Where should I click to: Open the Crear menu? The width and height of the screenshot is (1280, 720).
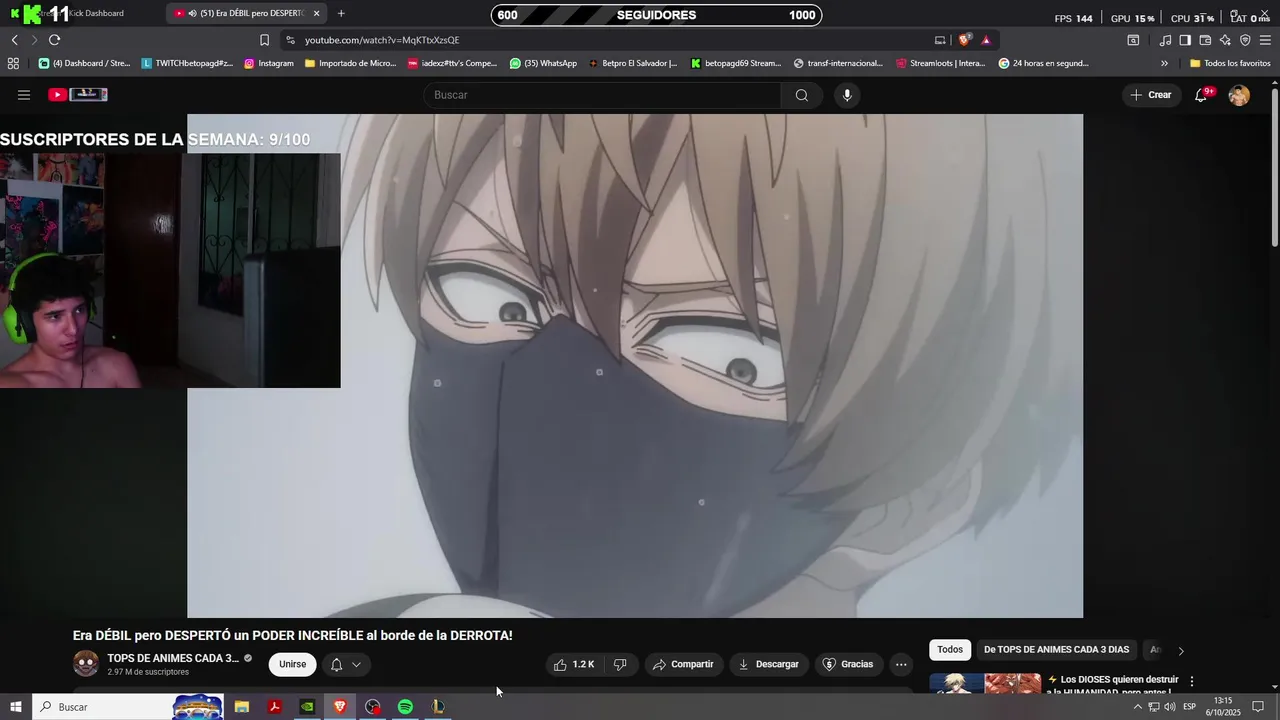[1151, 95]
